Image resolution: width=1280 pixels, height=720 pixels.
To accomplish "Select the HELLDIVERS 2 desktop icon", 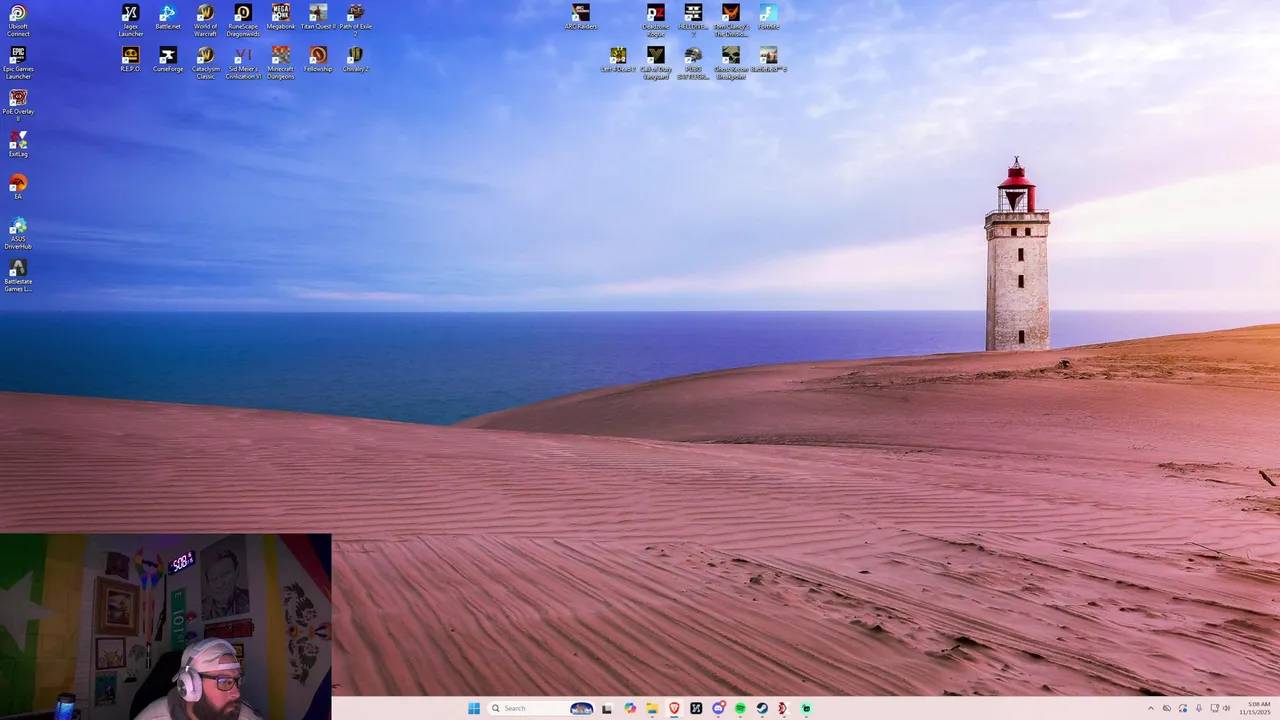I will pyautogui.click(x=693, y=20).
